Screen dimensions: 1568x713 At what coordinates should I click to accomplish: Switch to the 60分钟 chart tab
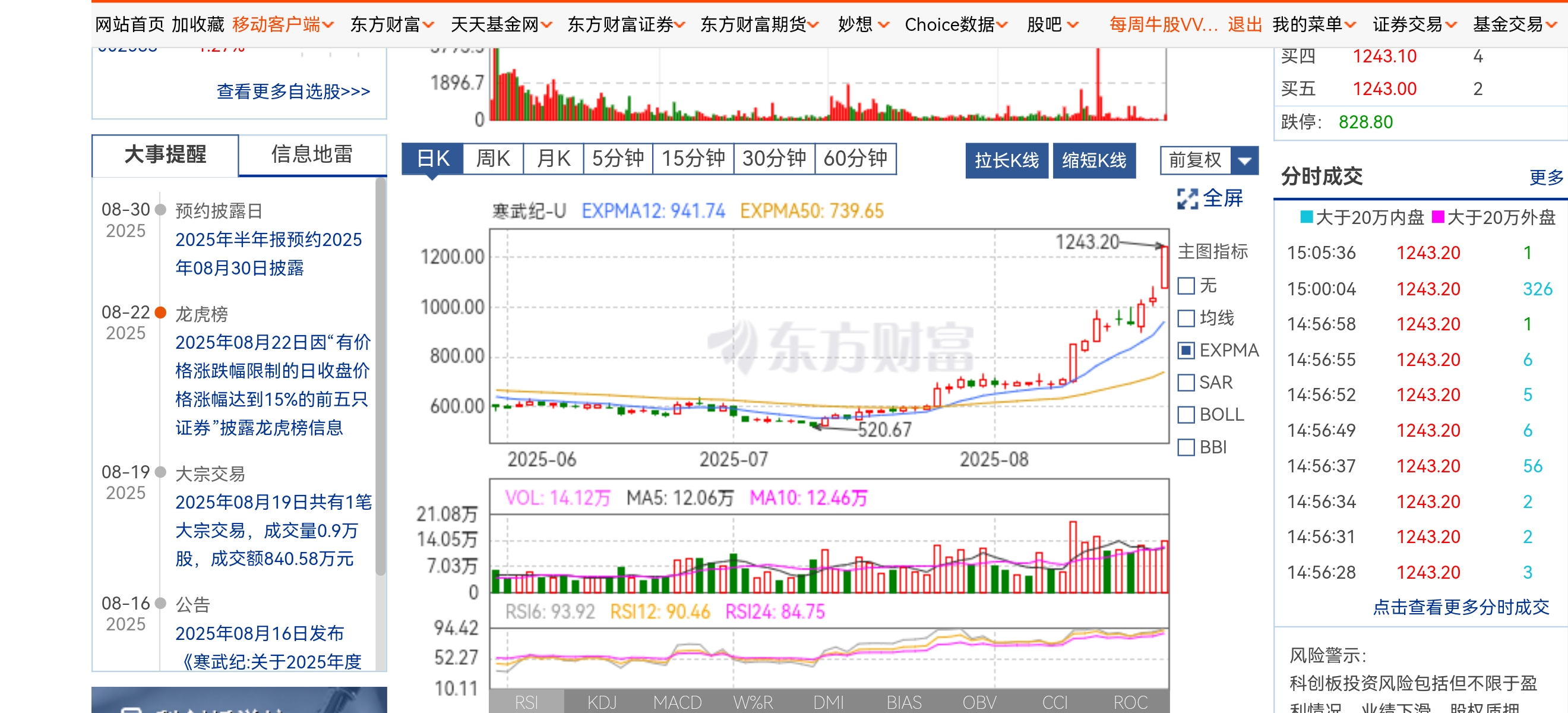(x=855, y=159)
